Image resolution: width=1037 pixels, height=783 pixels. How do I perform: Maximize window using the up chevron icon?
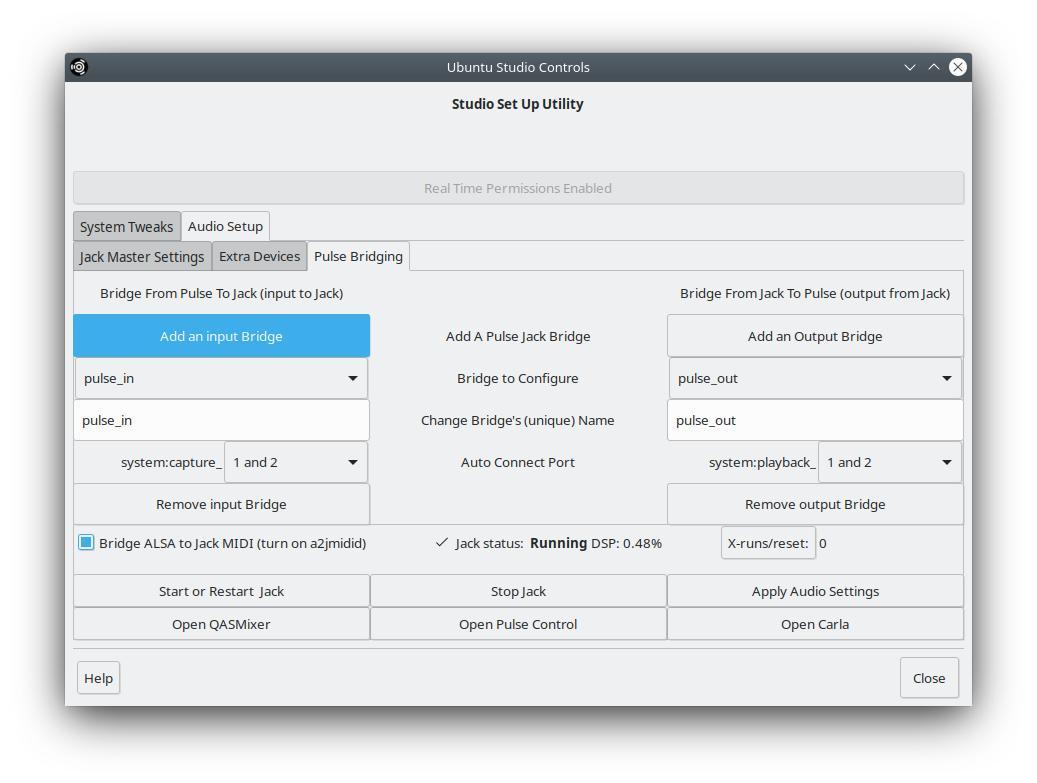(x=934, y=67)
